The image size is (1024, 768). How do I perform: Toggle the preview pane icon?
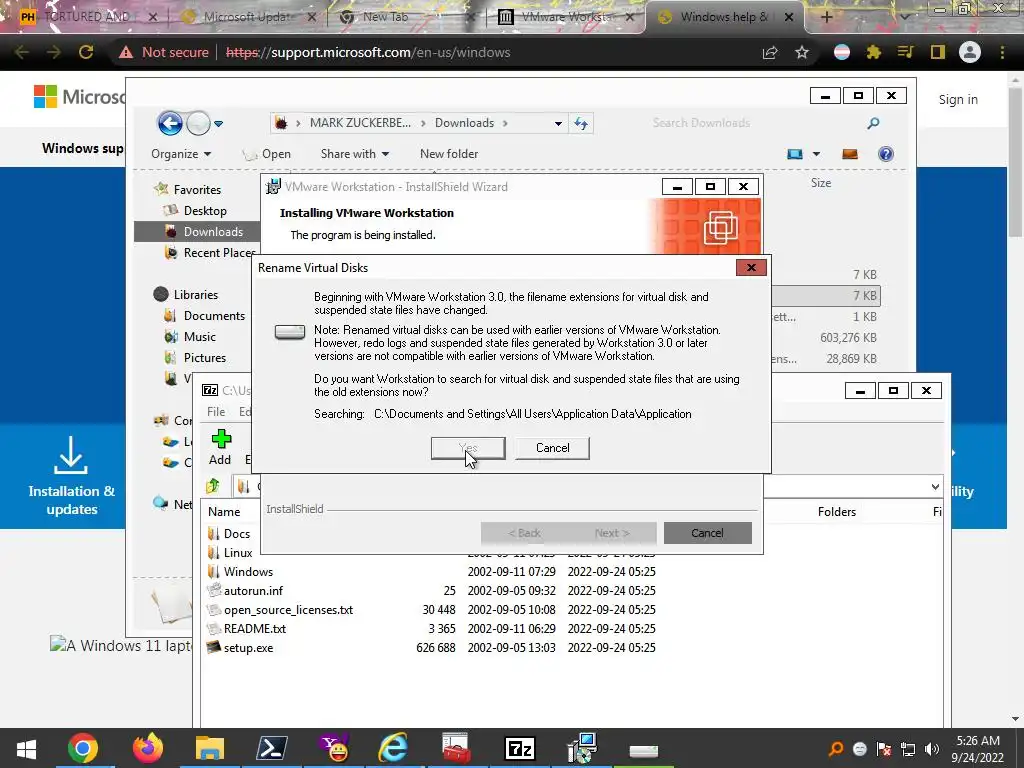850,154
